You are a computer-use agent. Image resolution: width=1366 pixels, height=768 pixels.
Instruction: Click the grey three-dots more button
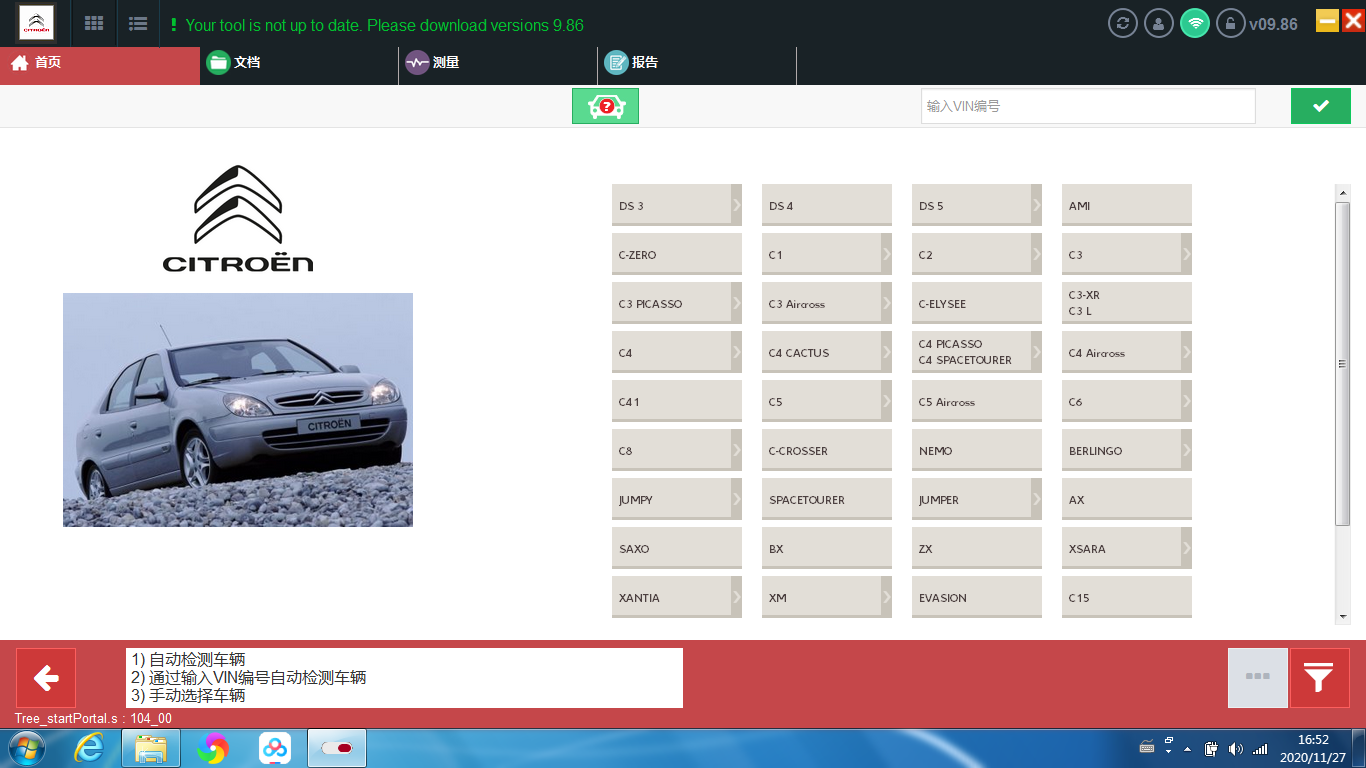click(x=1257, y=678)
